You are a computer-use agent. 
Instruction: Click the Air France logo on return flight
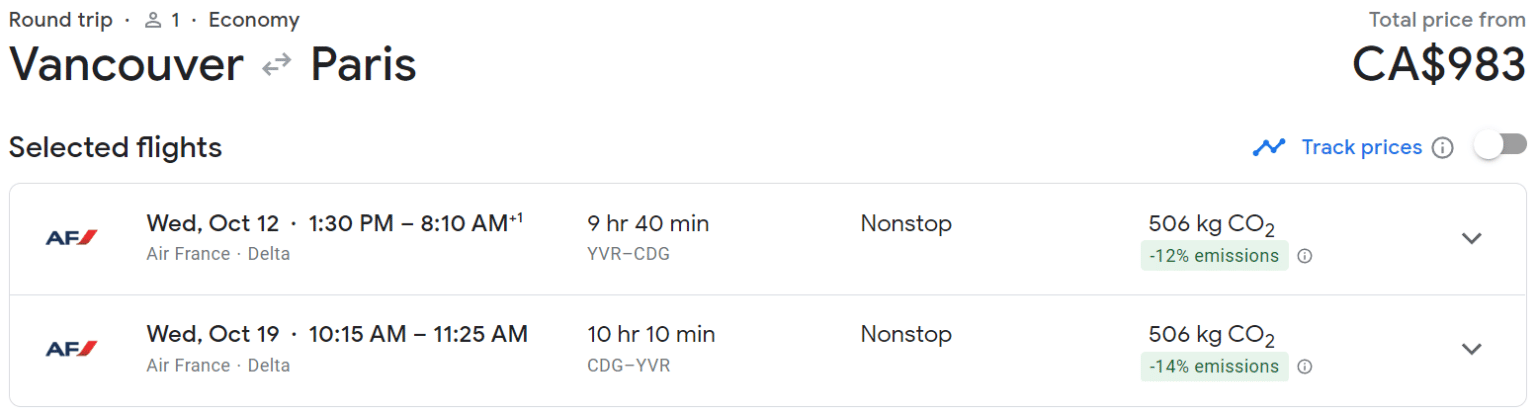tap(71, 349)
